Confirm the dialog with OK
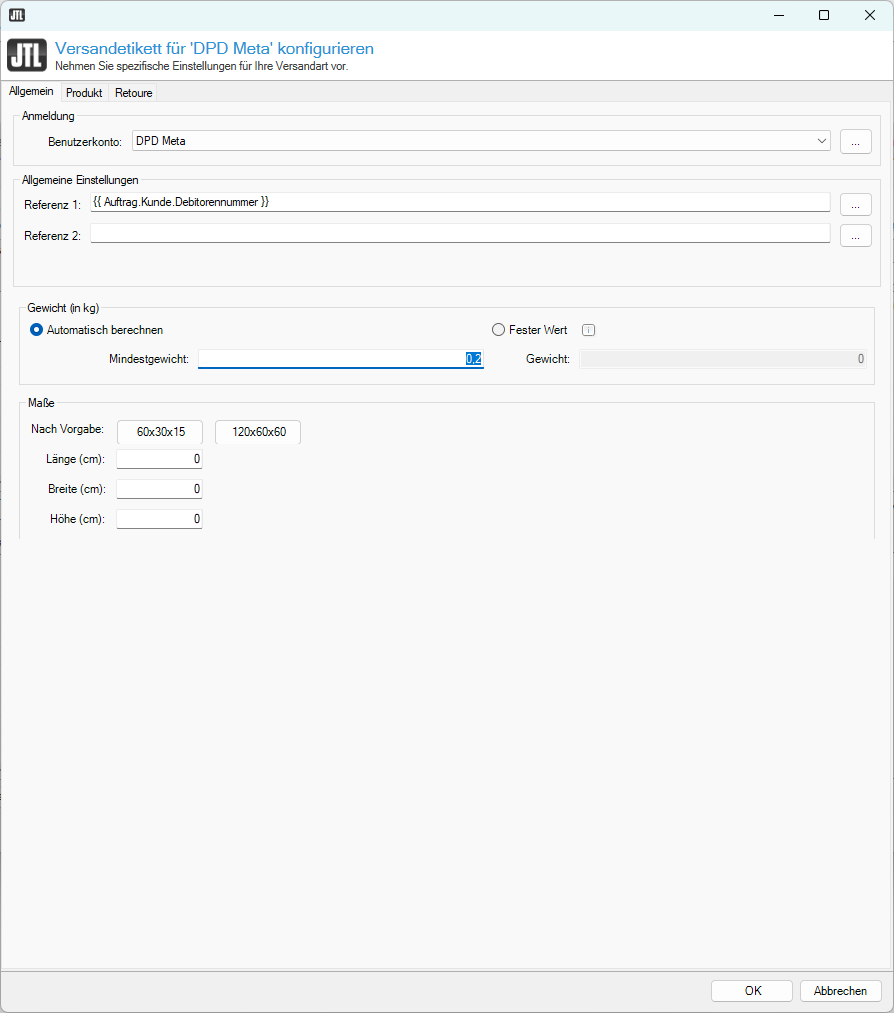 [752, 991]
